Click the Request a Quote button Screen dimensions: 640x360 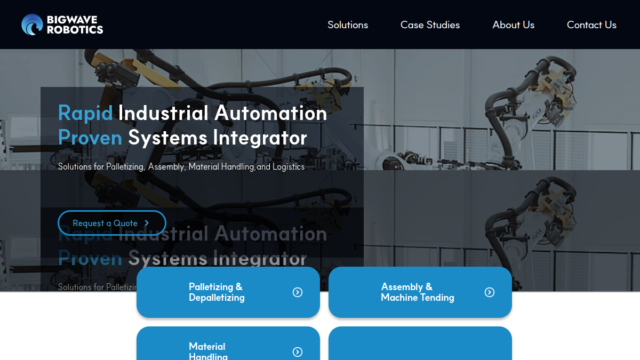click(x=112, y=223)
